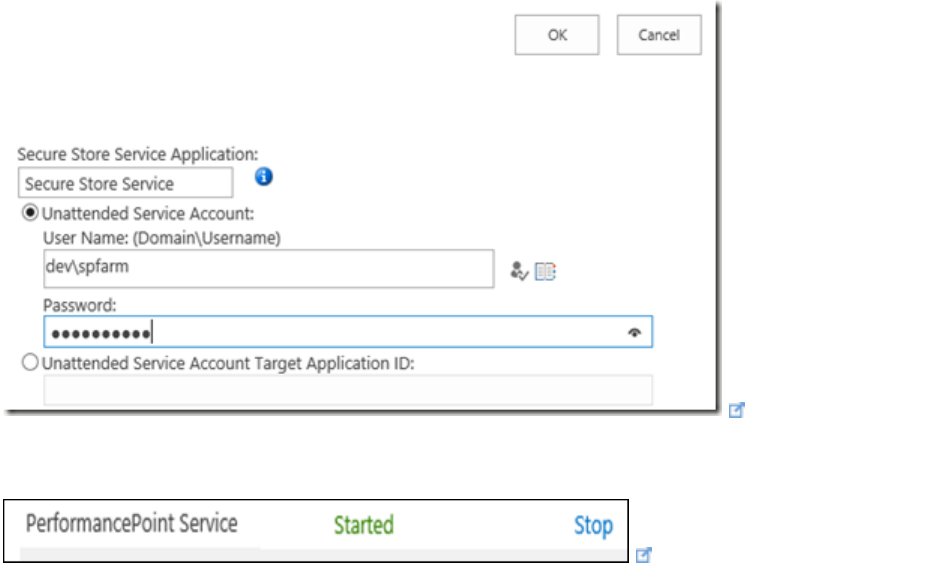Image resolution: width=942 pixels, height=569 pixels.
Task: Click the PerformancePoint Service name
Action: click(131, 523)
